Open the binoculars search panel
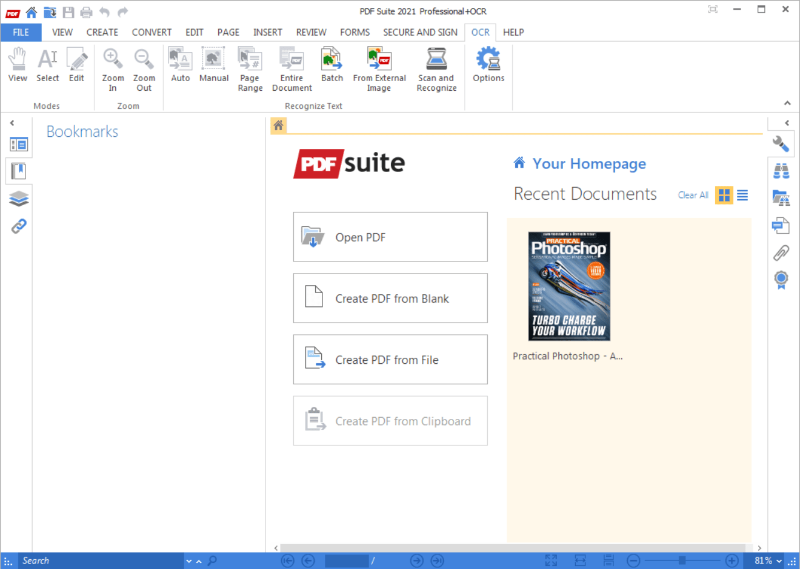Screen dimensions: 800x569 coord(781,171)
